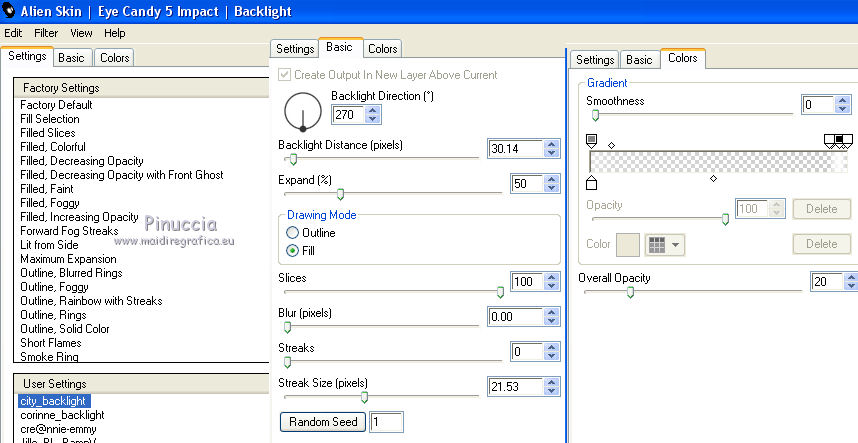Image resolution: width=858 pixels, height=443 pixels.
Task: Open the Edit menu
Action: [x=13, y=33]
